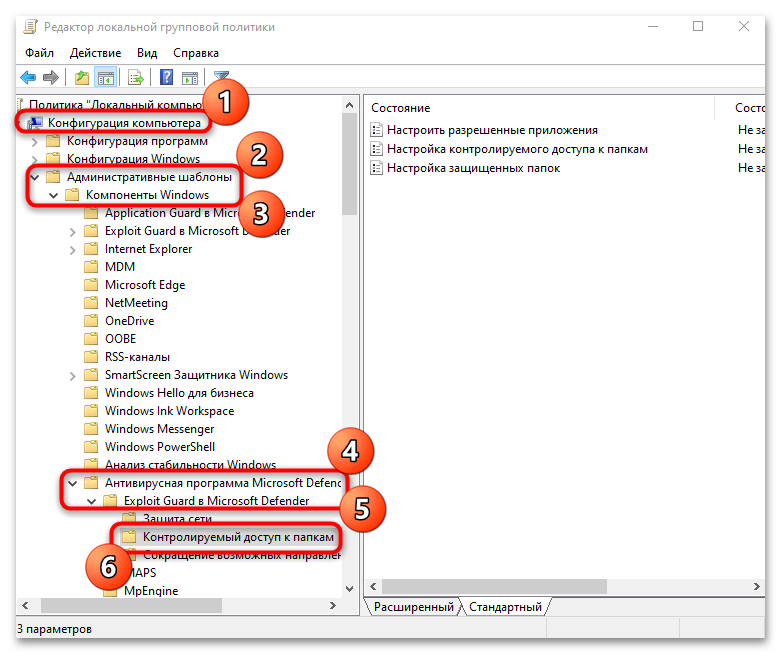Click the folder icon beside RSS-каналы
The width and height of the screenshot is (781, 654).
click(x=91, y=357)
